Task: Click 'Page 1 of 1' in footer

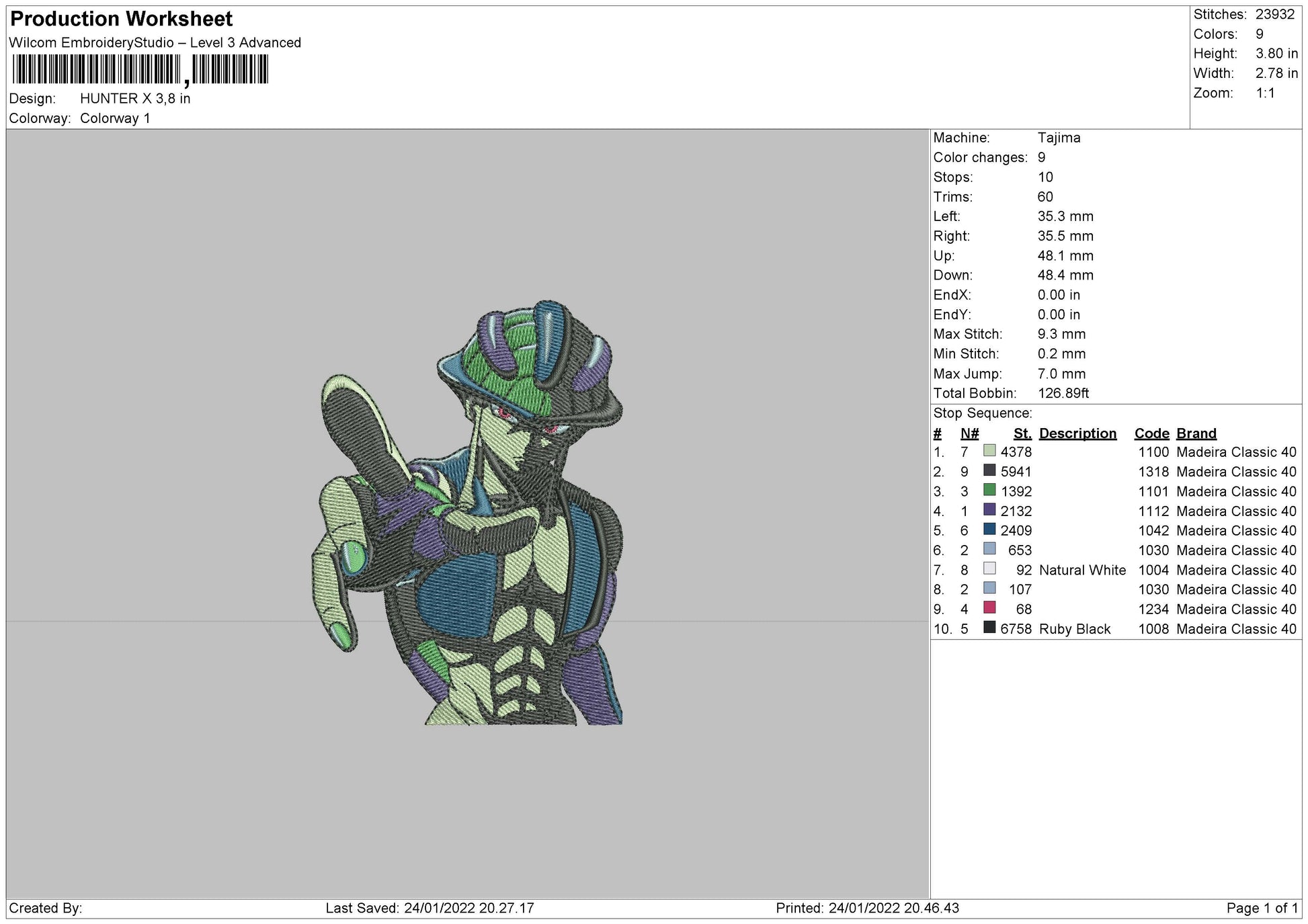Action: pos(1262,908)
